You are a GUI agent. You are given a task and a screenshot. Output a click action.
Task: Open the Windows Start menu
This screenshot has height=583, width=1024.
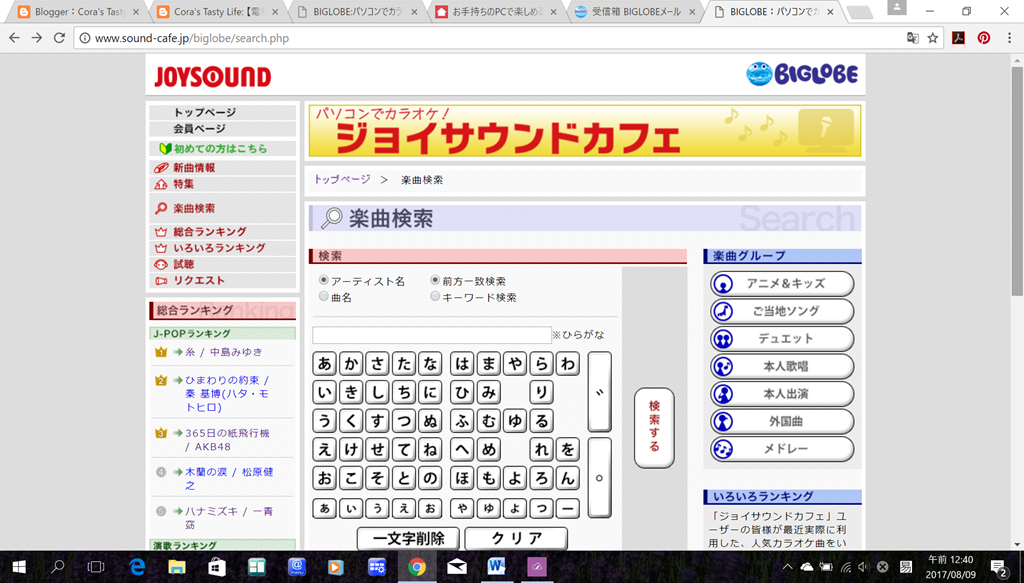(x=18, y=567)
